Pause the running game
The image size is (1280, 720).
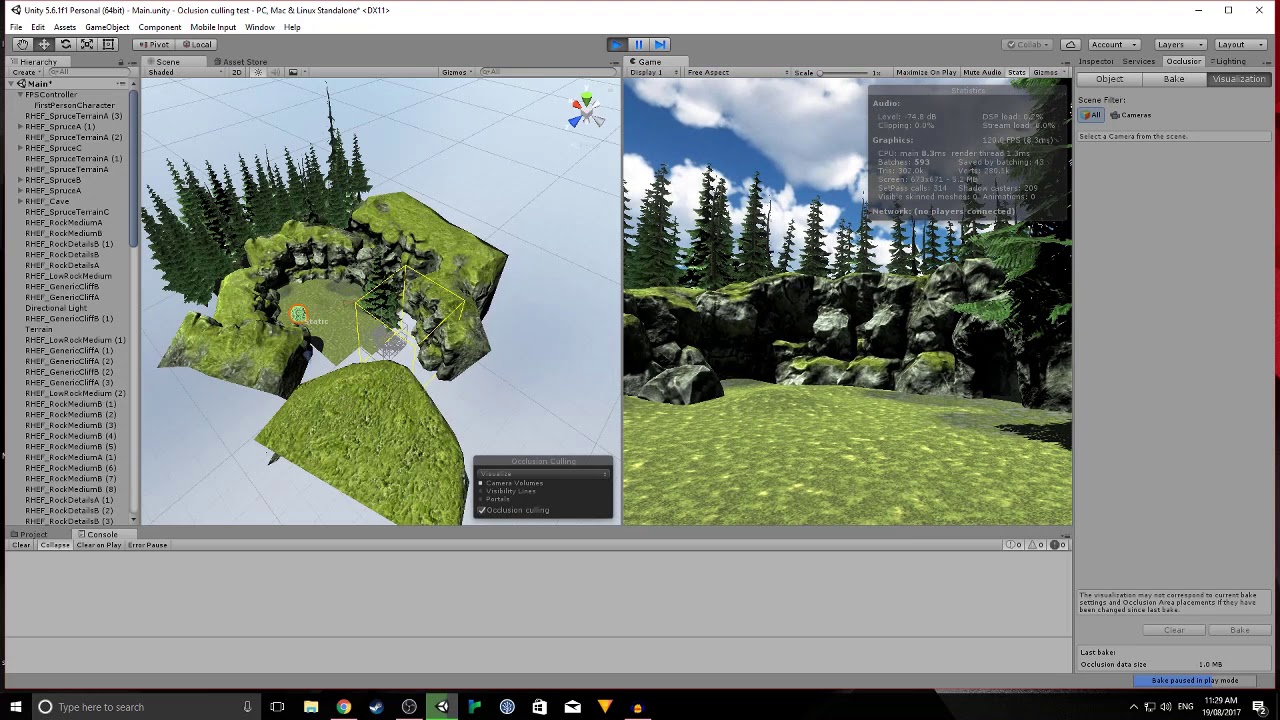coord(638,44)
